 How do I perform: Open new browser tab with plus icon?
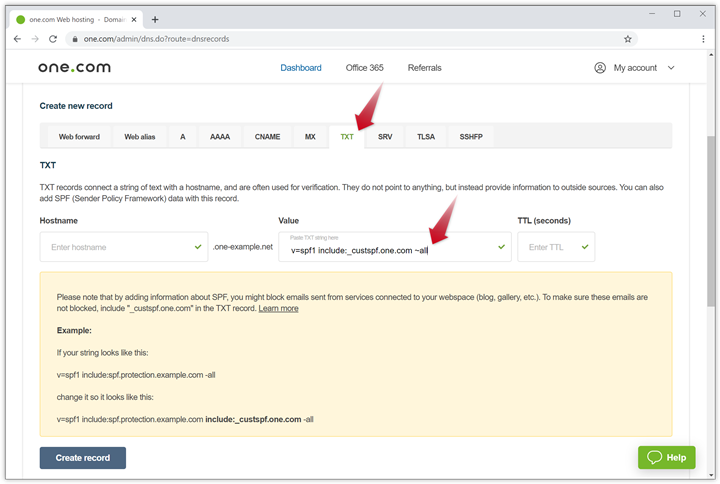[x=155, y=19]
